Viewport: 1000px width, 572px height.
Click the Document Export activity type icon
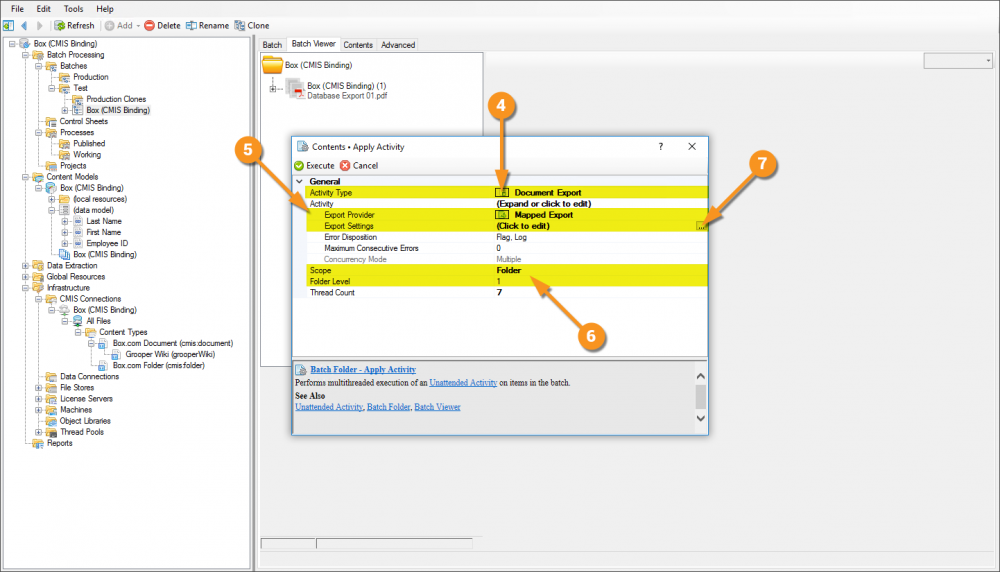click(x=503, y=193)
